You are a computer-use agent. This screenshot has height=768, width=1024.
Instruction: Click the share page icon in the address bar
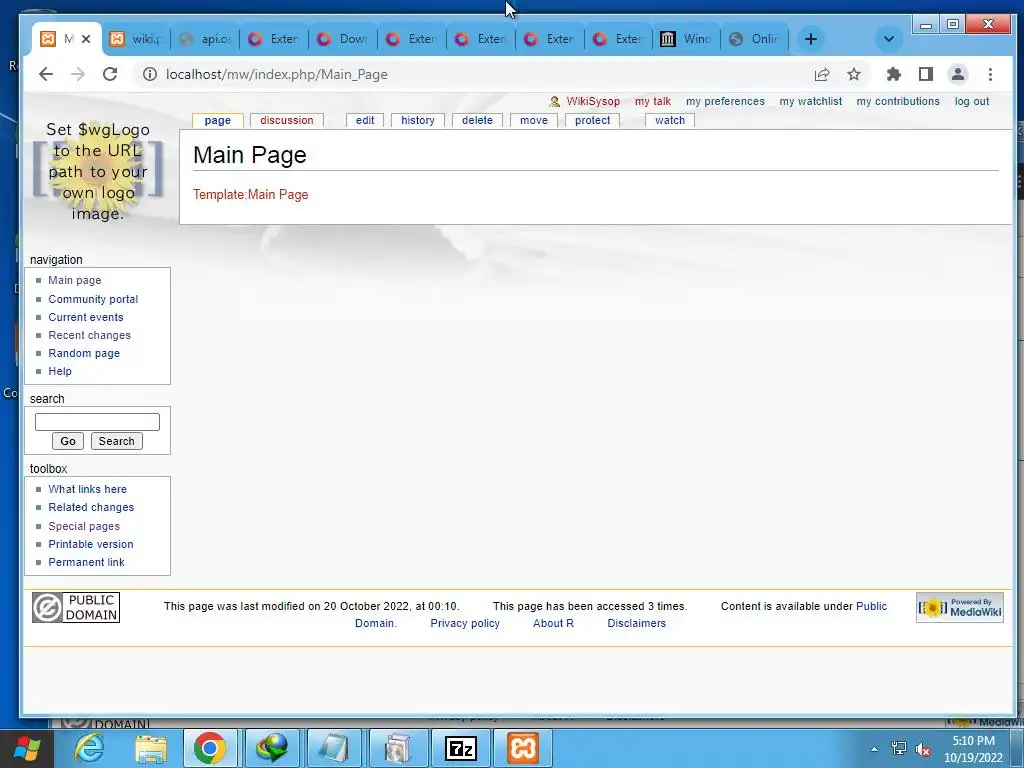click(822, 74)
